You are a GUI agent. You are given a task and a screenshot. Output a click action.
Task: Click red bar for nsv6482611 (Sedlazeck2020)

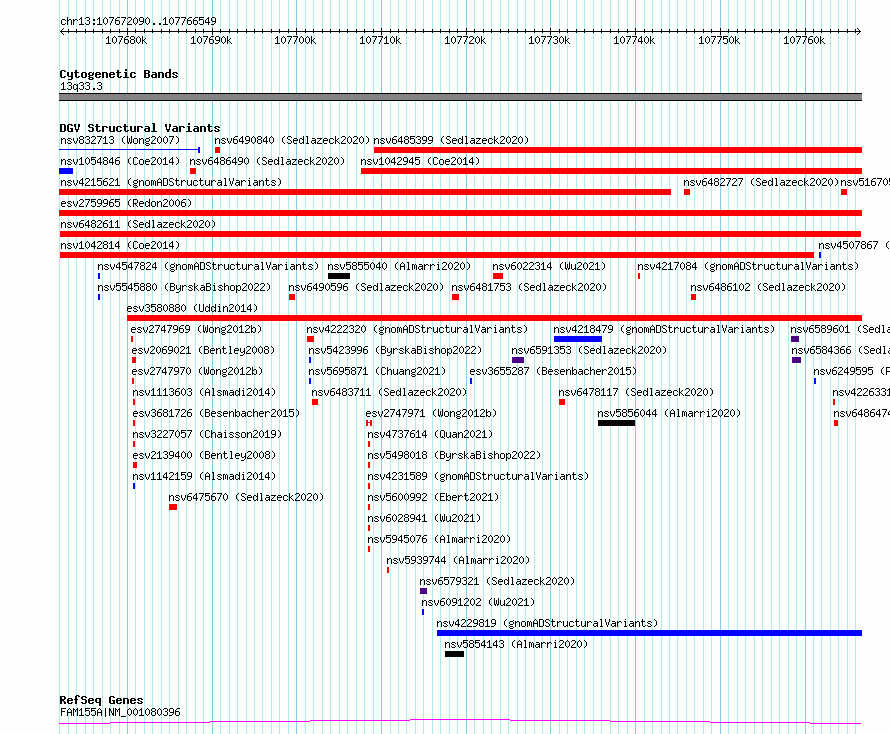tap(460, 234)
